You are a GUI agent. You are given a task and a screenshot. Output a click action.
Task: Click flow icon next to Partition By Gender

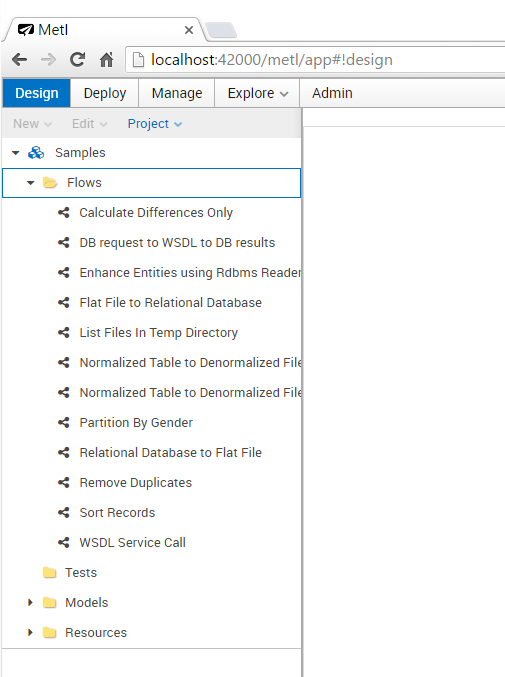pyautogui.click(x=64, y=422)
